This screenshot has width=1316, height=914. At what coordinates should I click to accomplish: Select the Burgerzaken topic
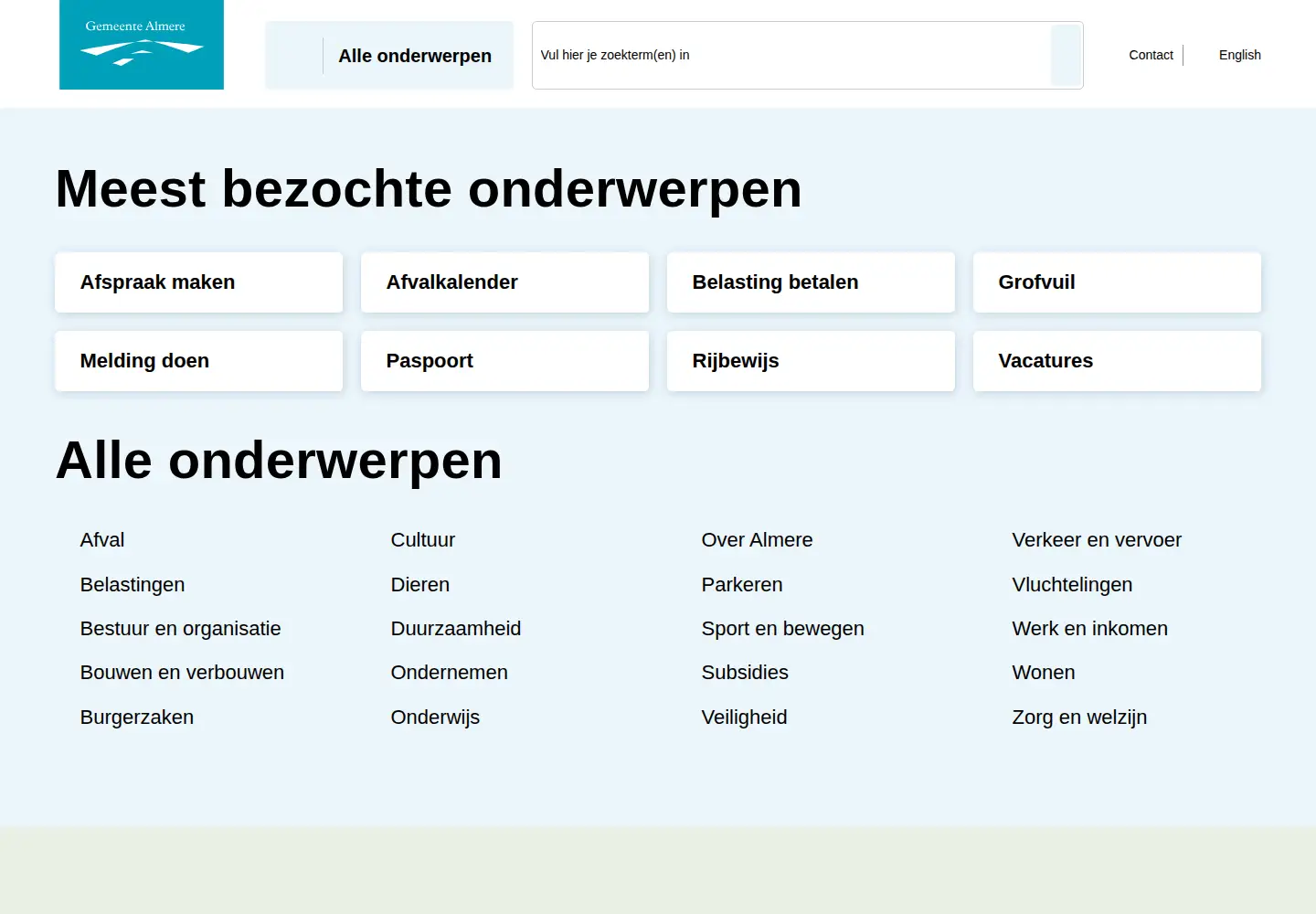137,717
